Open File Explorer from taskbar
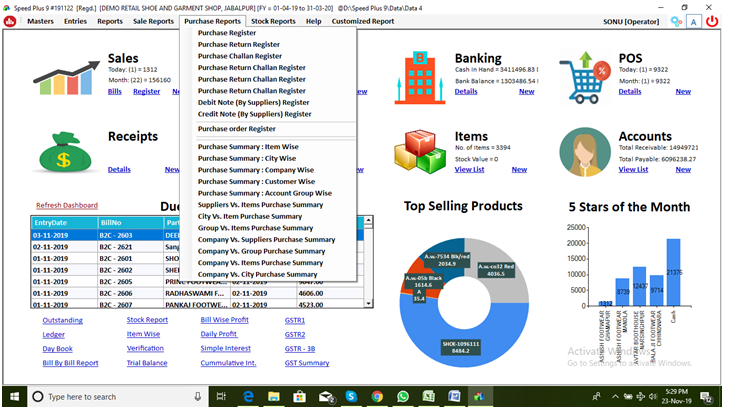Image resolution: width=741 pixels, height=408 pixels. (274, 396)
